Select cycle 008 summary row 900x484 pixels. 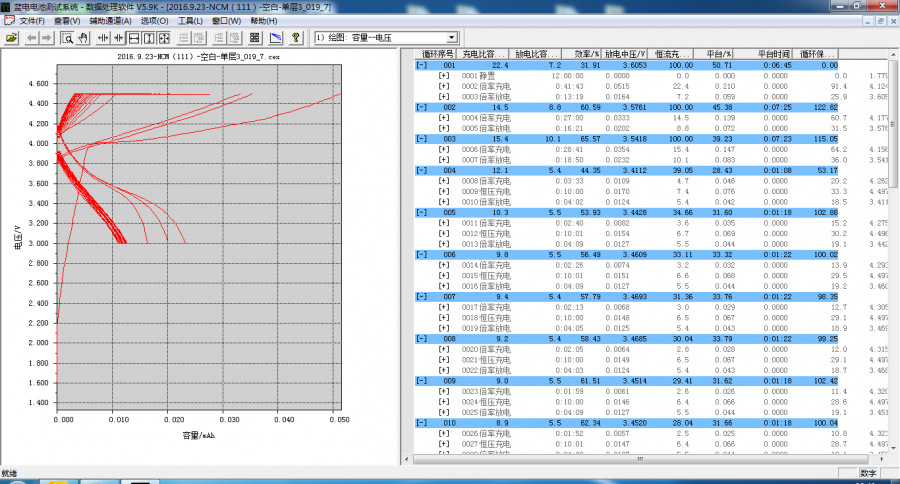(627, 339)
